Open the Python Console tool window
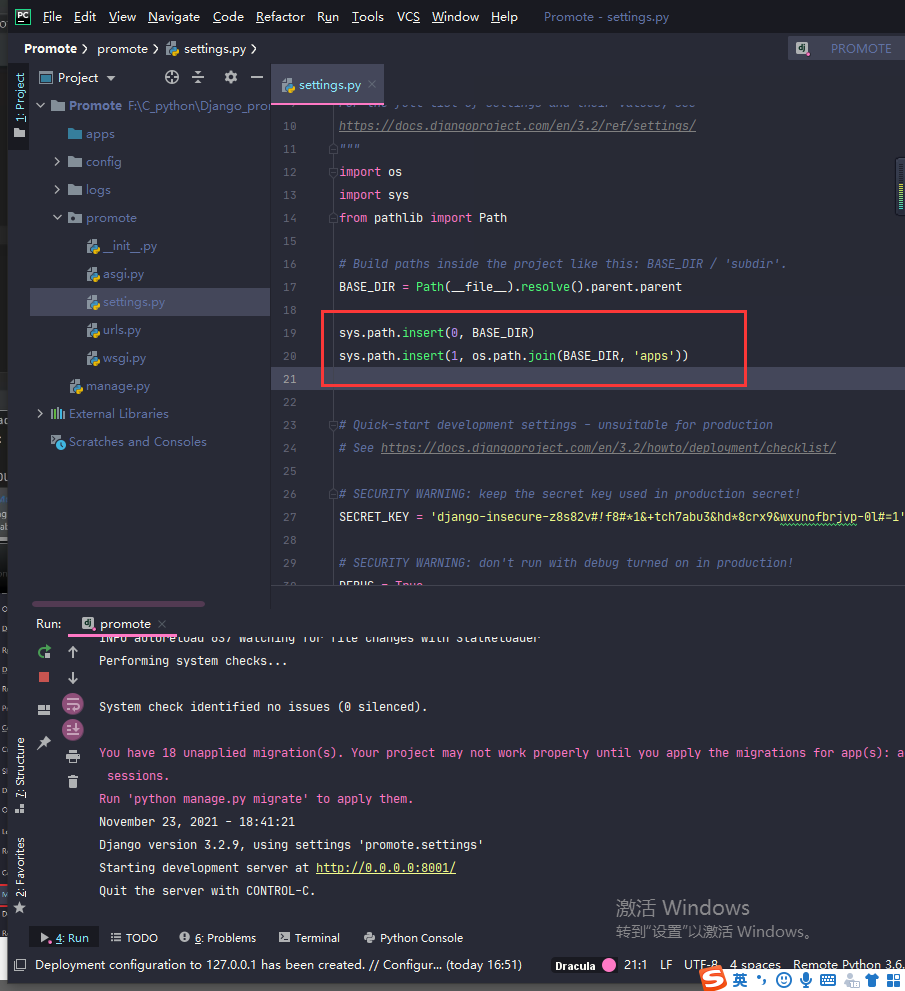The height and width of the screenshot is (991, 905). (414, 938)
